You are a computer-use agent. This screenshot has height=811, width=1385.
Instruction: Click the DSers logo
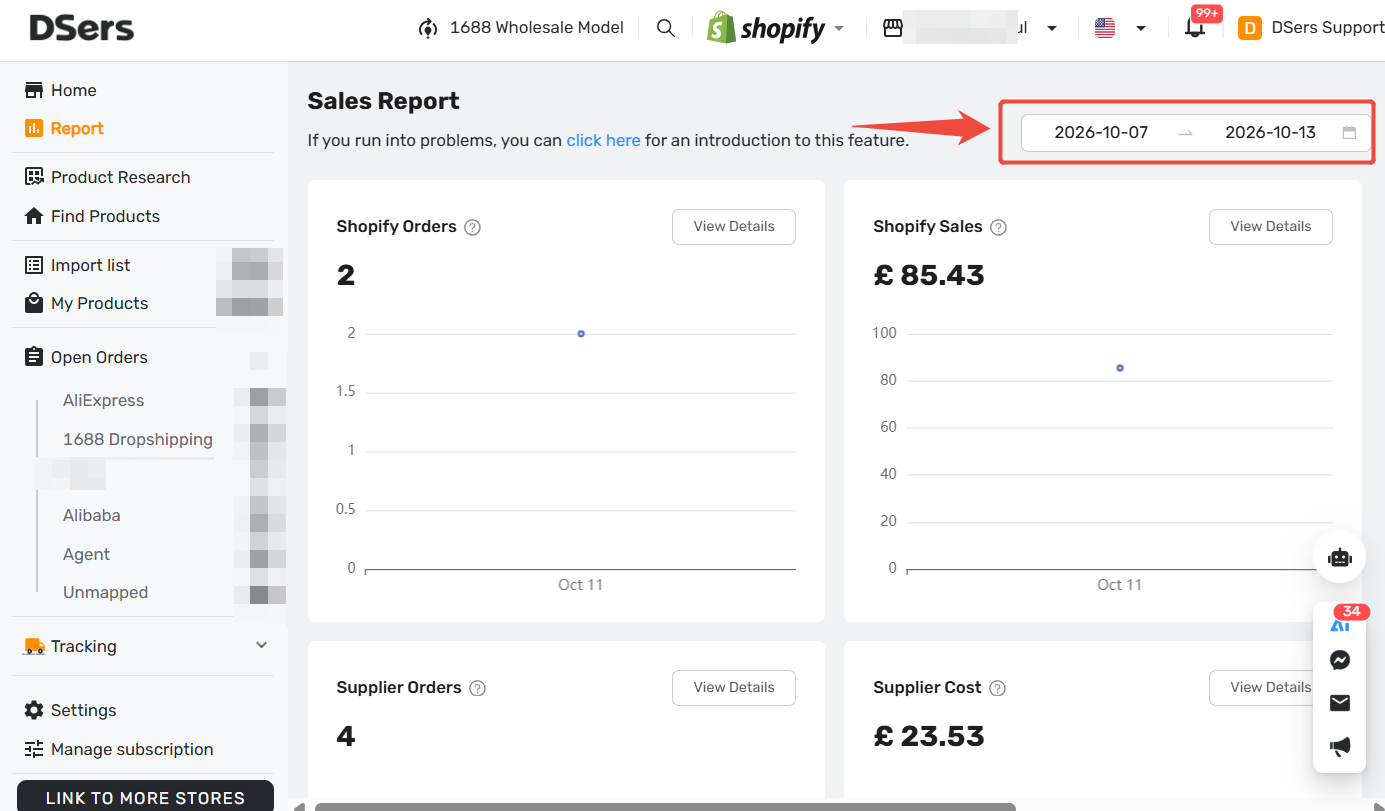point(81,28)
